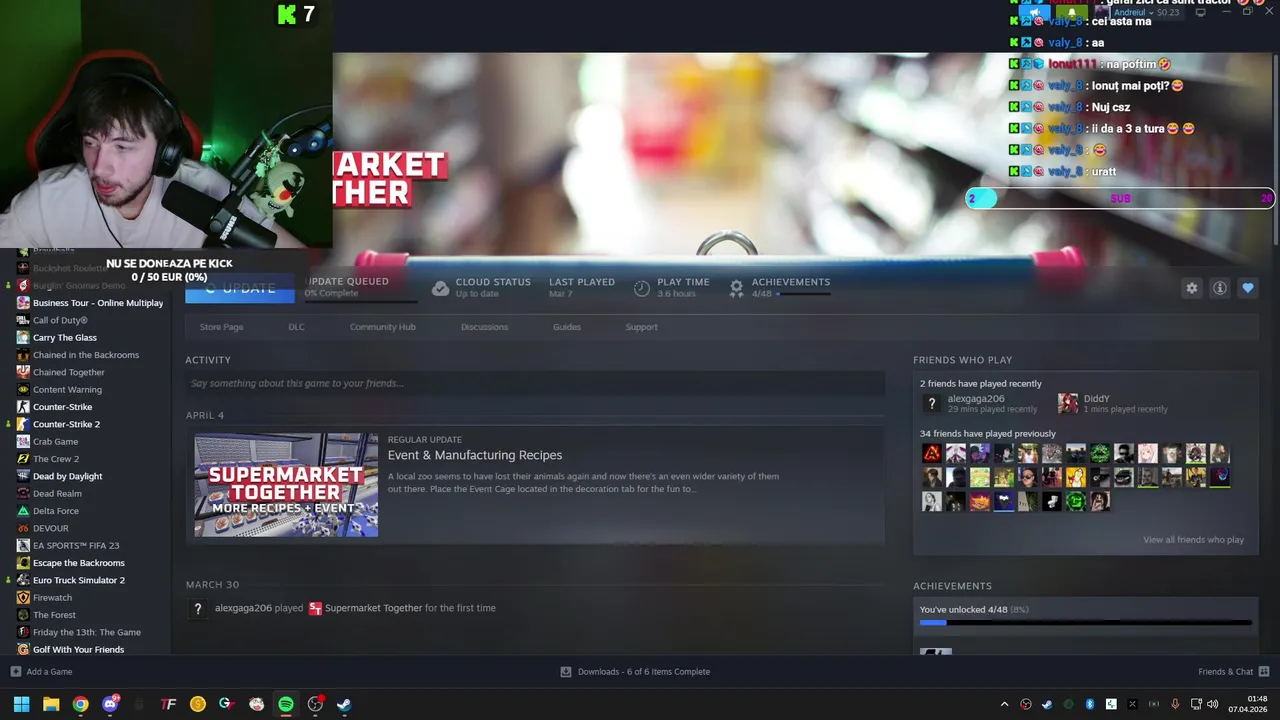Open Downloads status at bottom
This screenshot has width=1280, height=720.
click(x=635, y=672)
